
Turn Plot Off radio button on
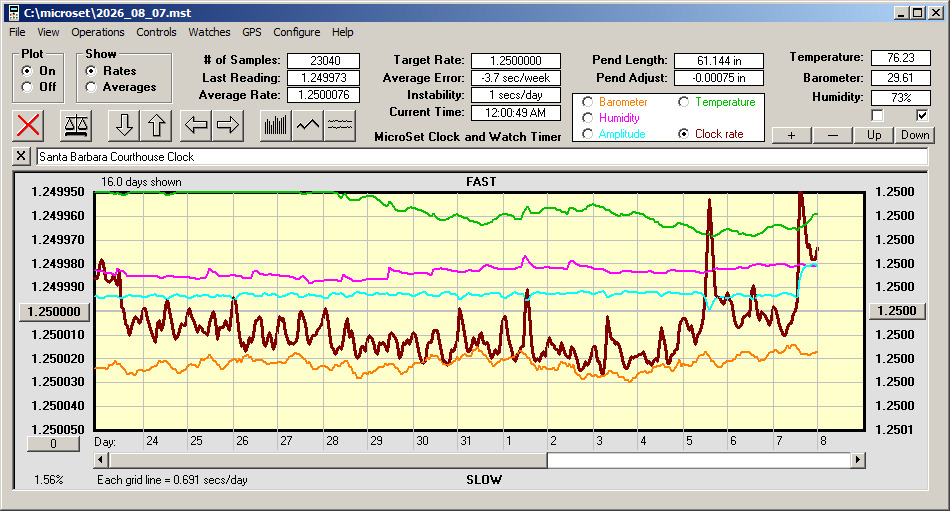click(x=27, y=87)
